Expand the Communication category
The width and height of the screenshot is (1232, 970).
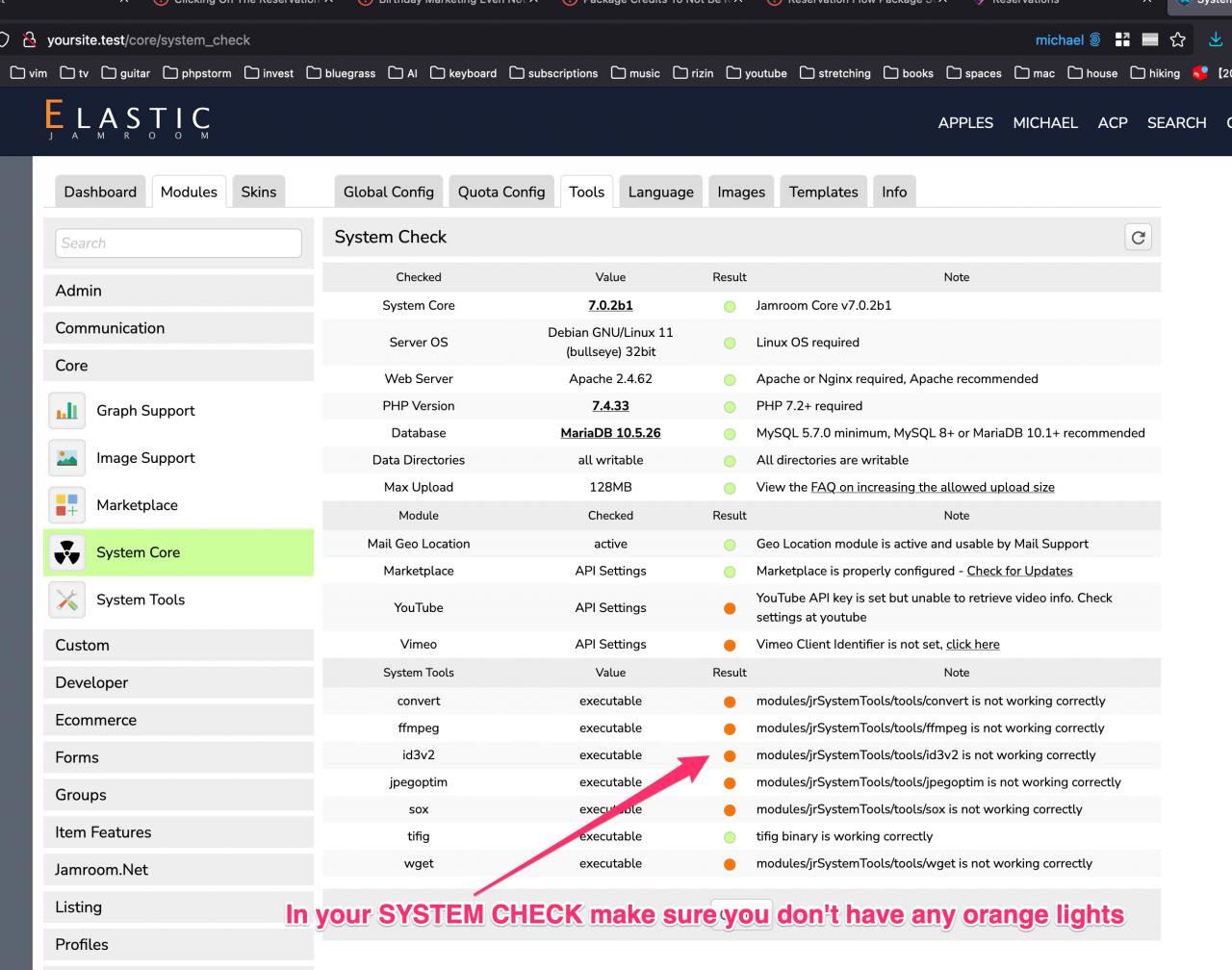pos(178,328)
